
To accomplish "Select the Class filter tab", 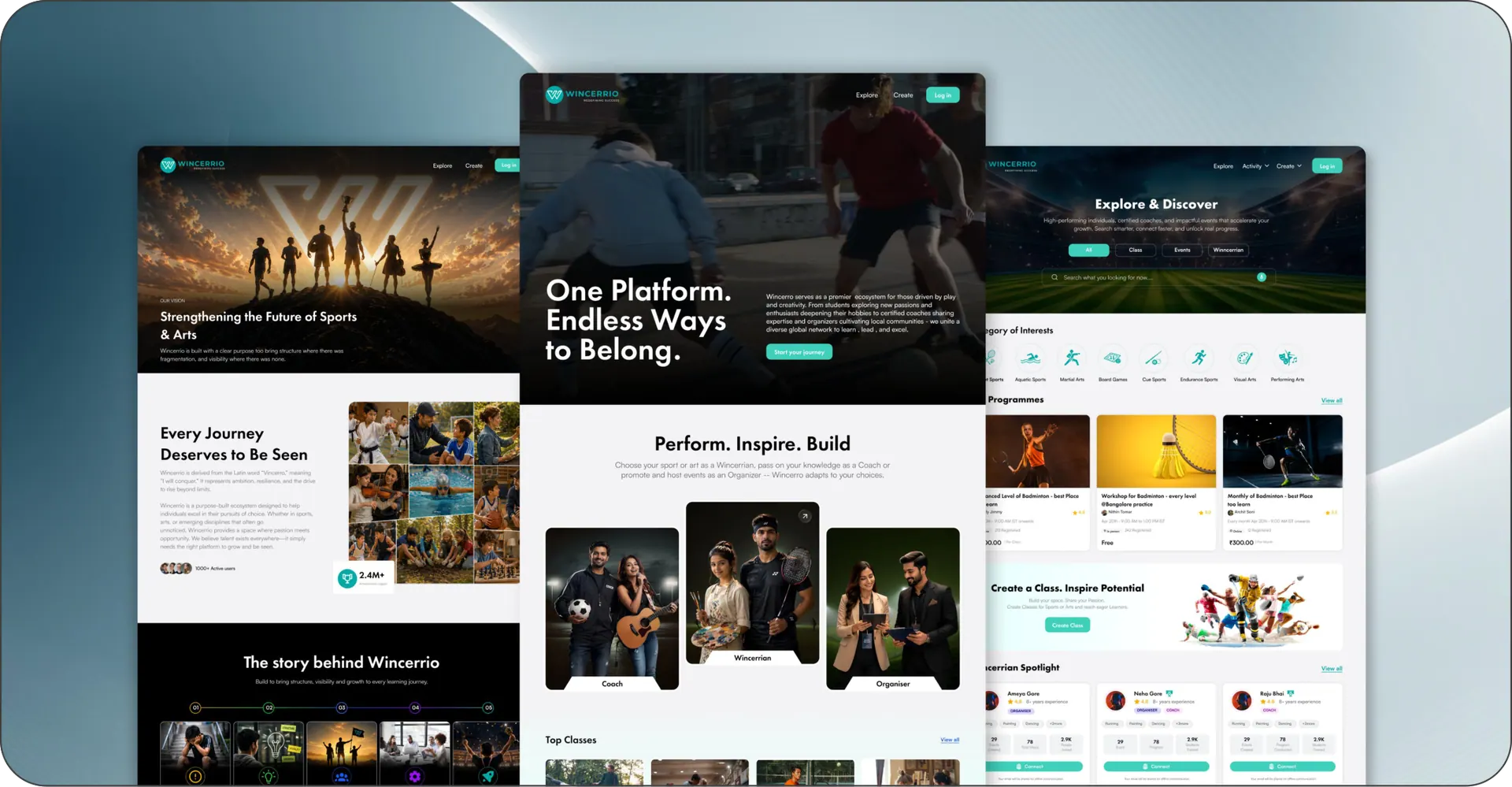I will coord(1136,251).
